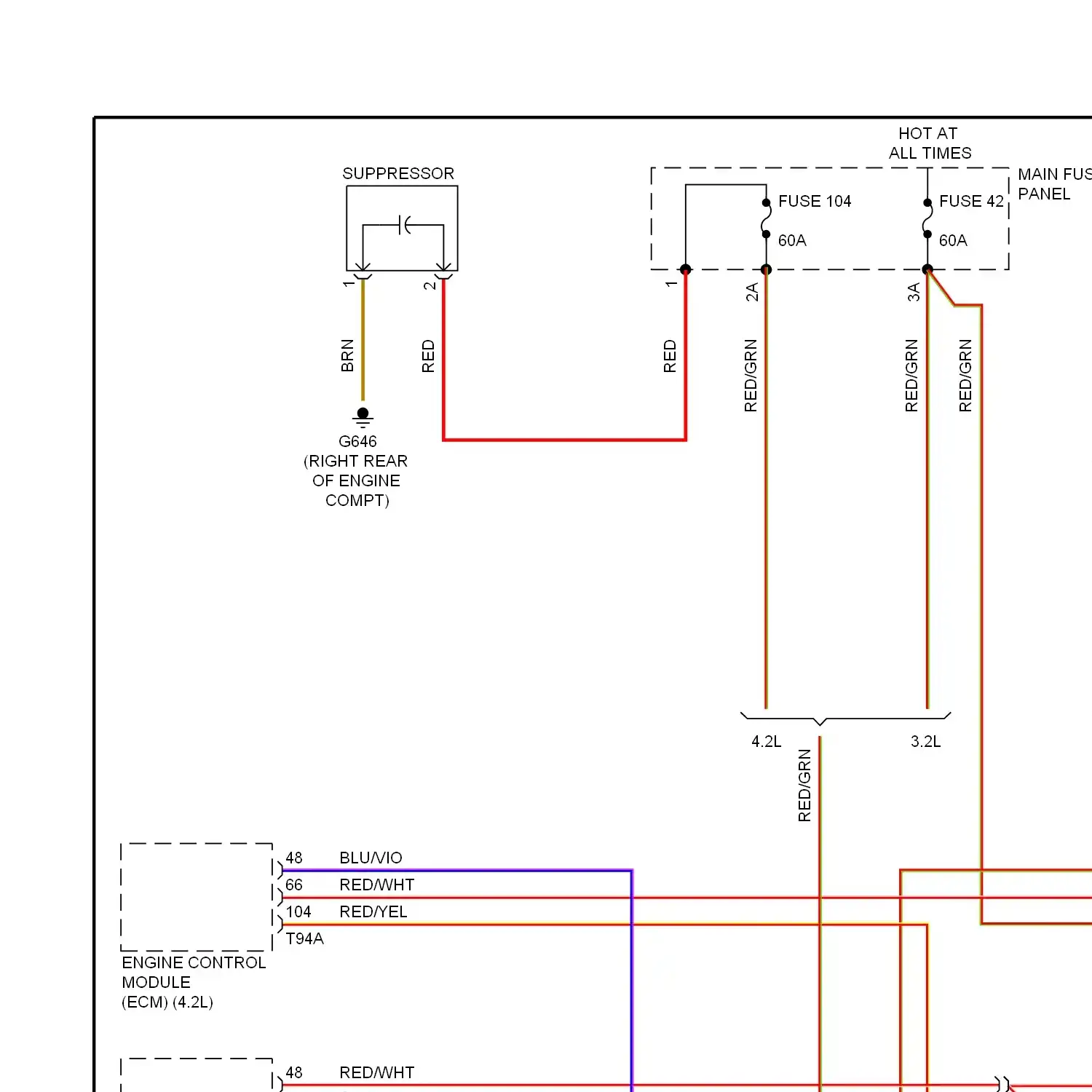Click the junction dot at pin 2A
Screen dimensions: 1092x1092
pyautogui.click(x=766, y=269)
